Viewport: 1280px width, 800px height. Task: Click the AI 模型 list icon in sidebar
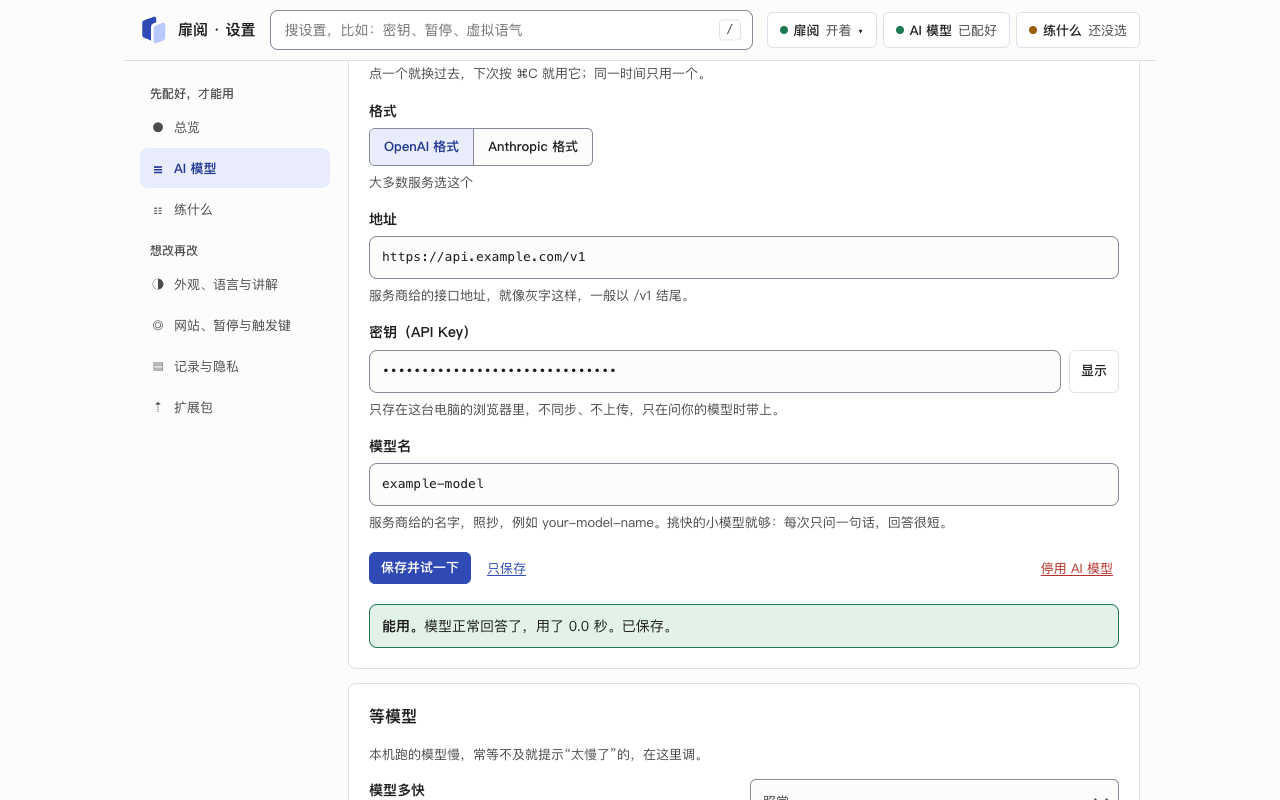pos(158,169)
